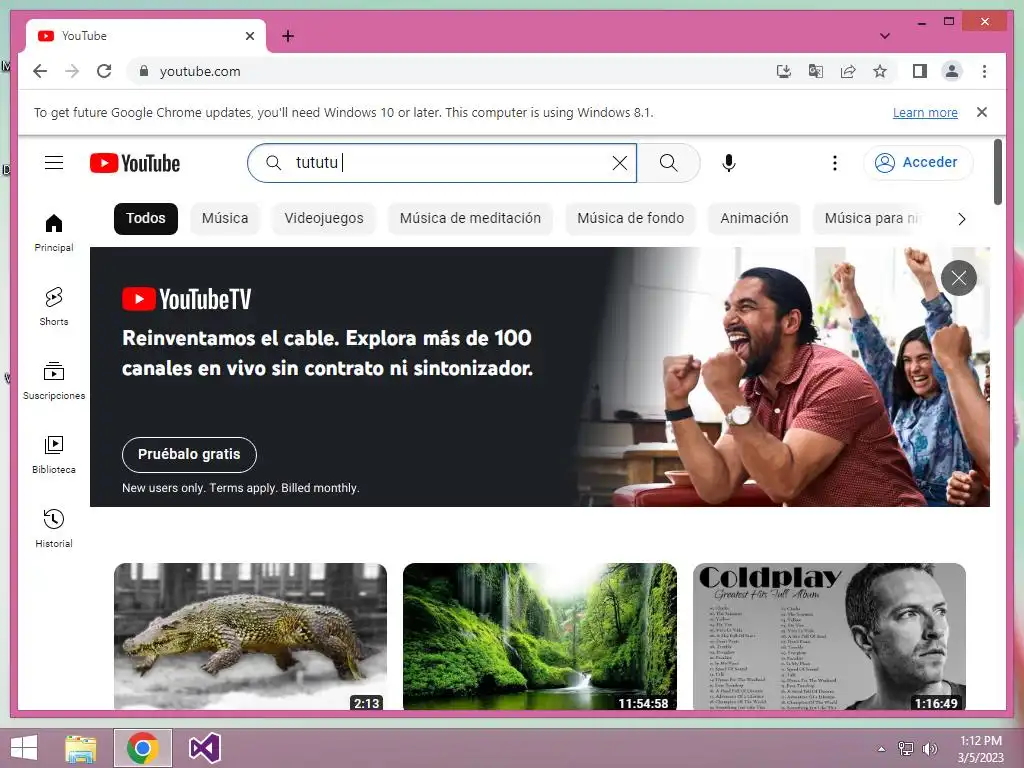This screenshot has width=1024, height=768.
Task: Select the Videojuegos filter chip
Action: pyautogui.click(x=324, y=218)
